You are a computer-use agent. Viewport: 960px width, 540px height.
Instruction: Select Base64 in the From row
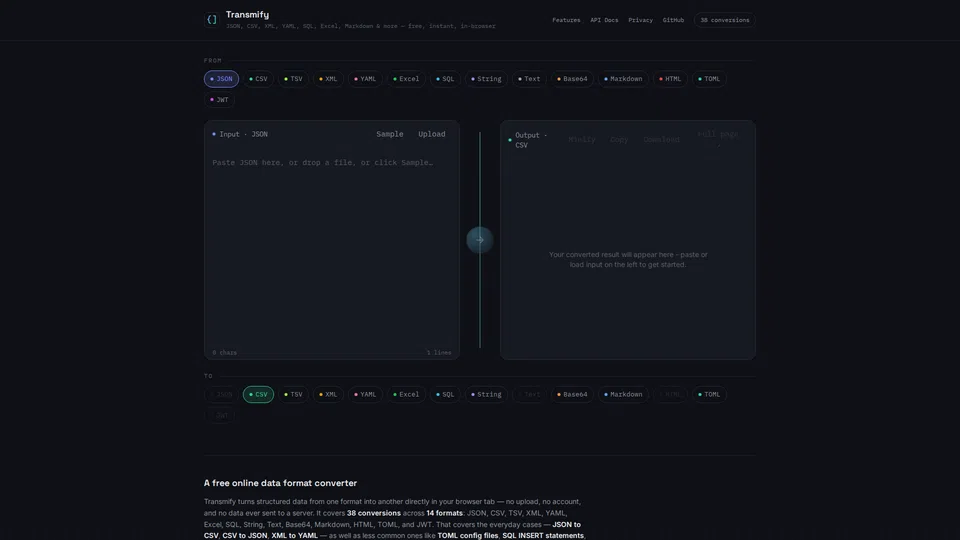(x=572, y=79)
